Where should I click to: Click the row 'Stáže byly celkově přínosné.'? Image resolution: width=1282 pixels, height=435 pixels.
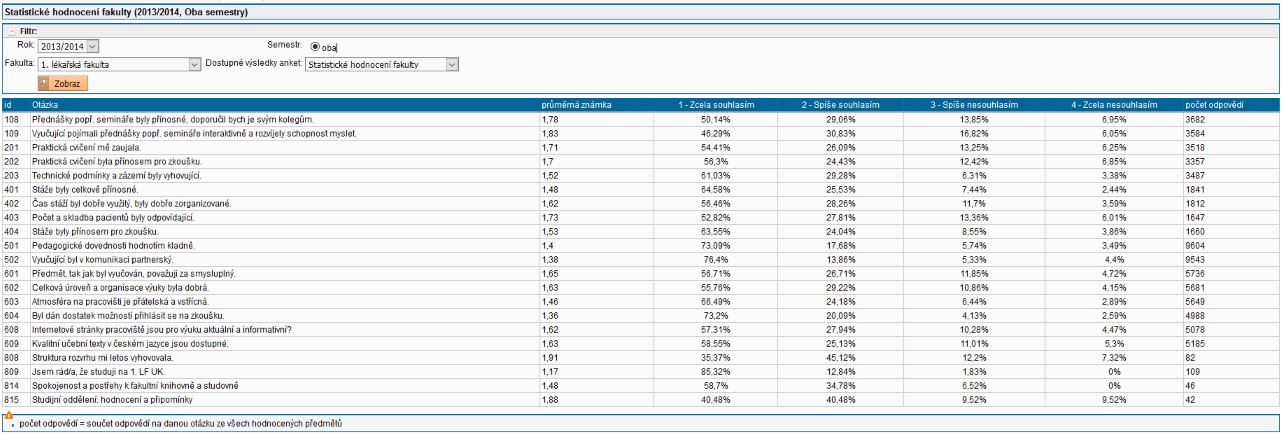click(85, 189)
